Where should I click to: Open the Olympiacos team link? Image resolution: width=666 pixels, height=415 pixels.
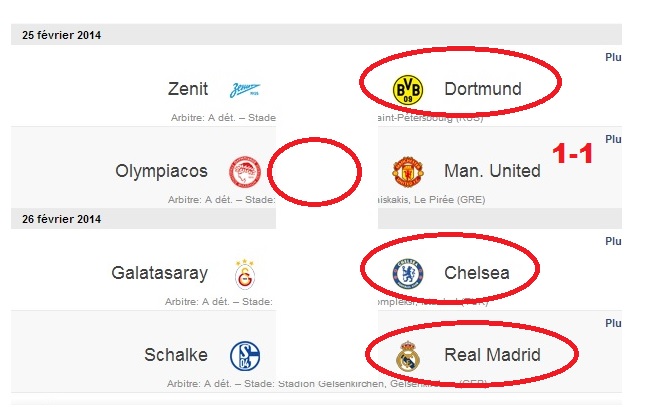161,171
